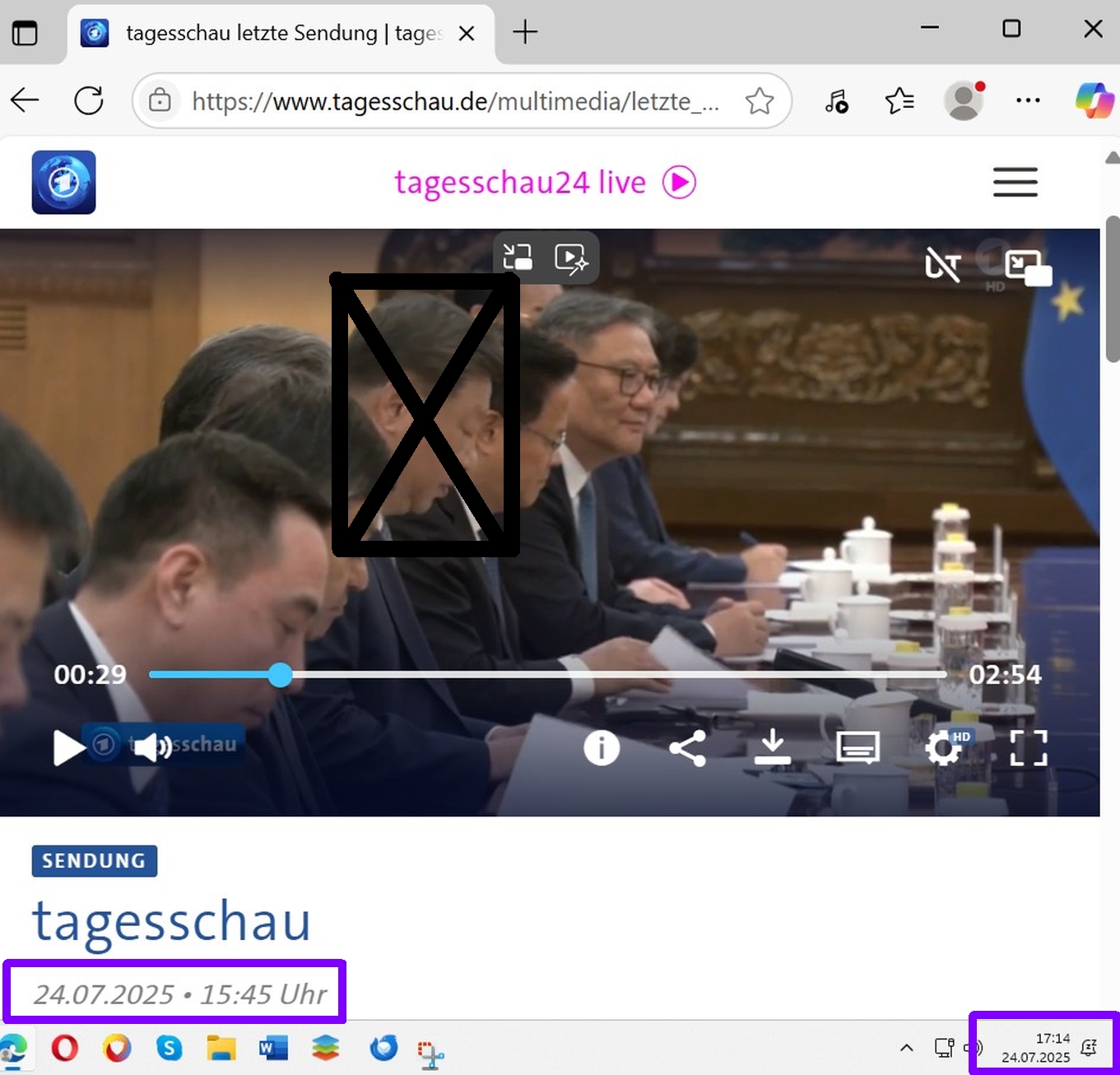Click the tagesschau globe logo
The width and height of the screenshot is (1120, 1075).
pyautogui.click(x=64, y=183)
